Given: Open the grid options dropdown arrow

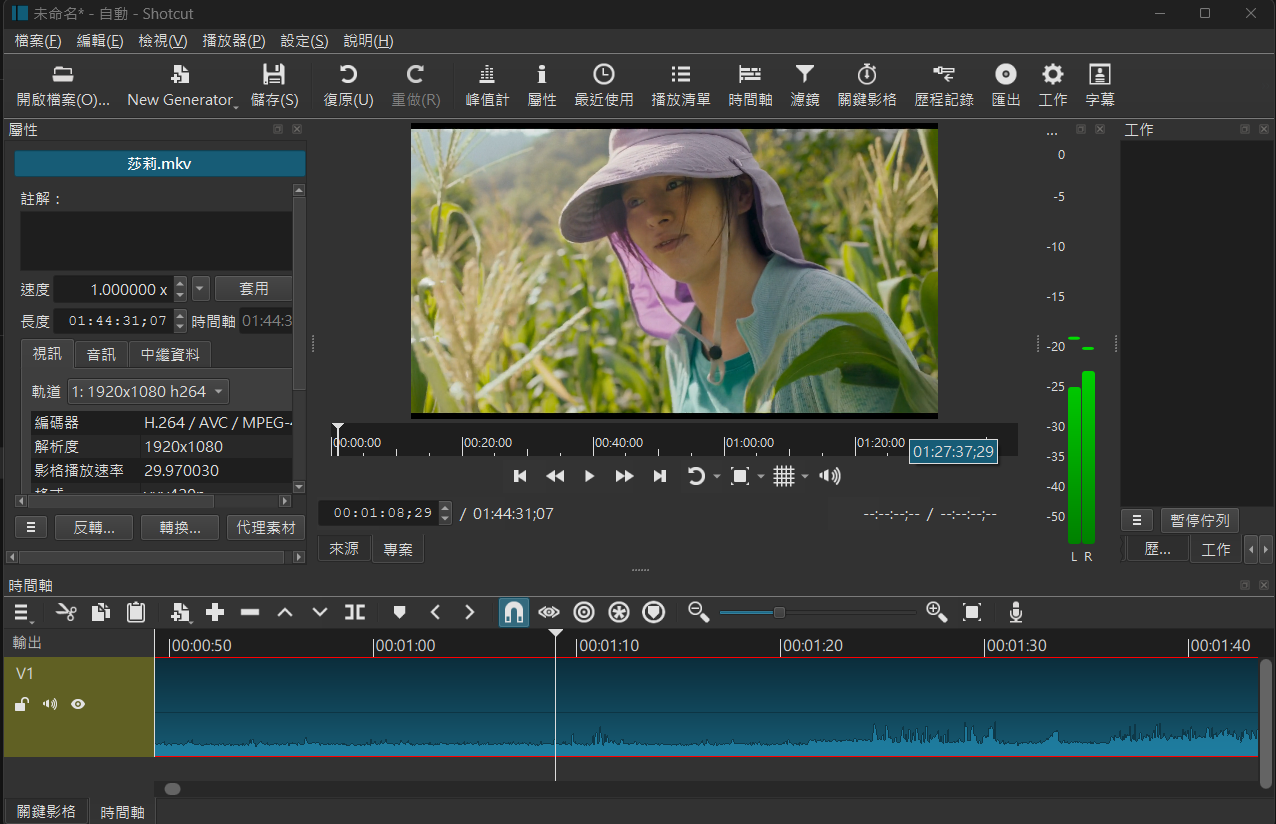Looking at the screenshot, I should [x=805, y=477].
